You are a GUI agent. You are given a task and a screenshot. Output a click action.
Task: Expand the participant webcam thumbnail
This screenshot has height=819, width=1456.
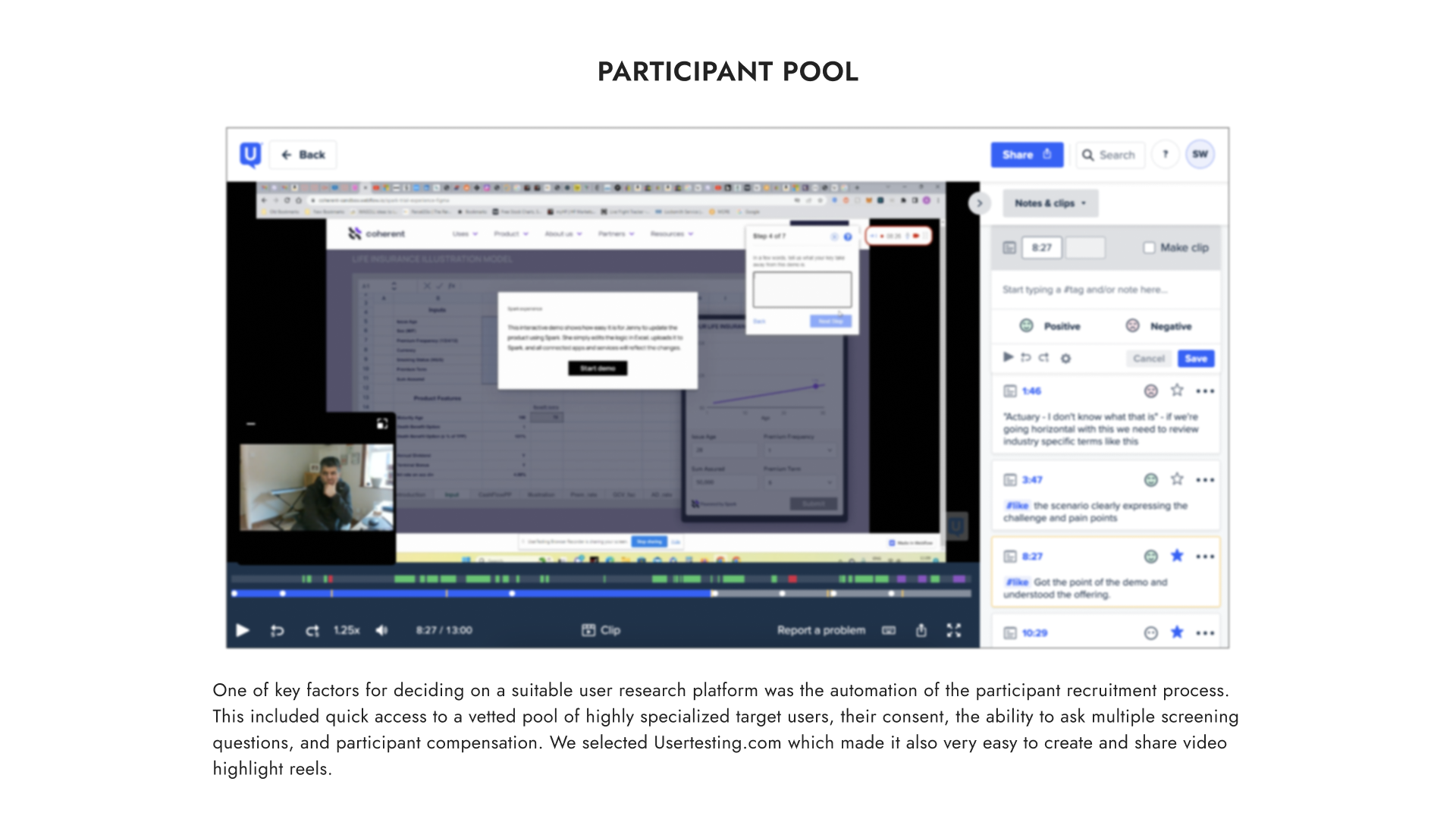[x=382, y=423]
